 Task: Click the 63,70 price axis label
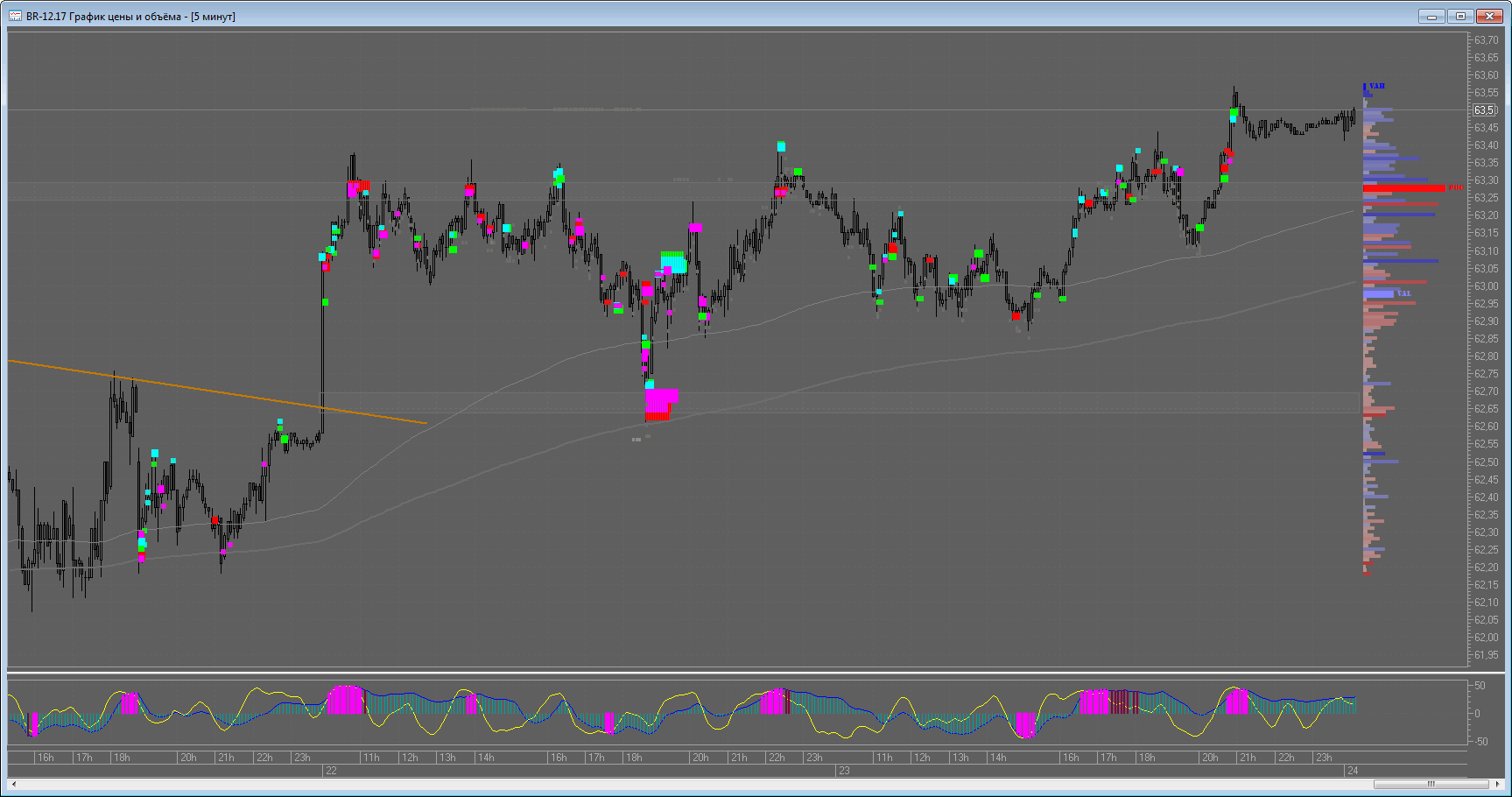[x=1486, y=40]
